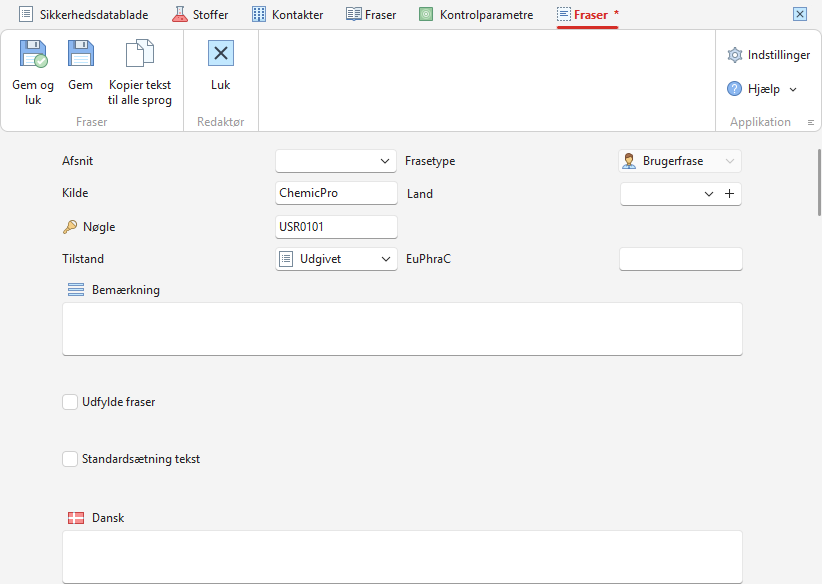Click the Danish flag icon
Screen dimensions: 822x584
[76, 518]
